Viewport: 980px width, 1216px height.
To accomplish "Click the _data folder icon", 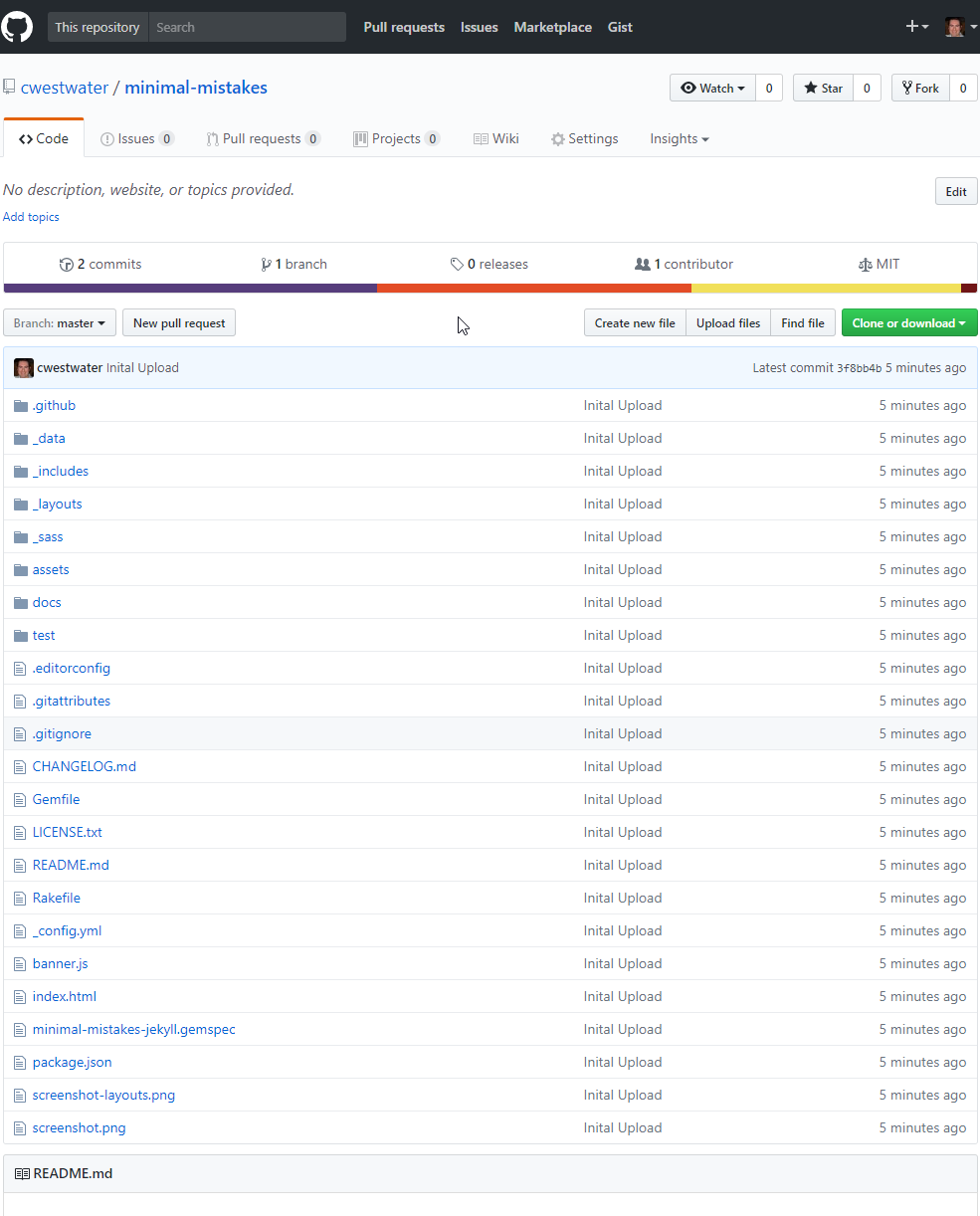I will 21,439.
